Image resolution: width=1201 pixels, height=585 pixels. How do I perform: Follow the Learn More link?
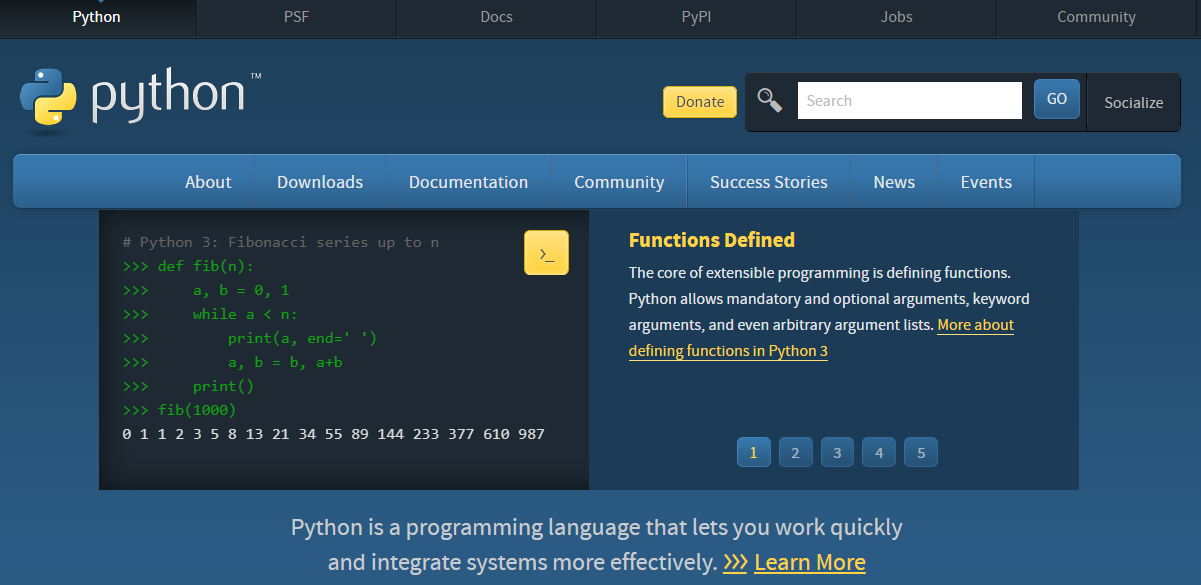809,562
